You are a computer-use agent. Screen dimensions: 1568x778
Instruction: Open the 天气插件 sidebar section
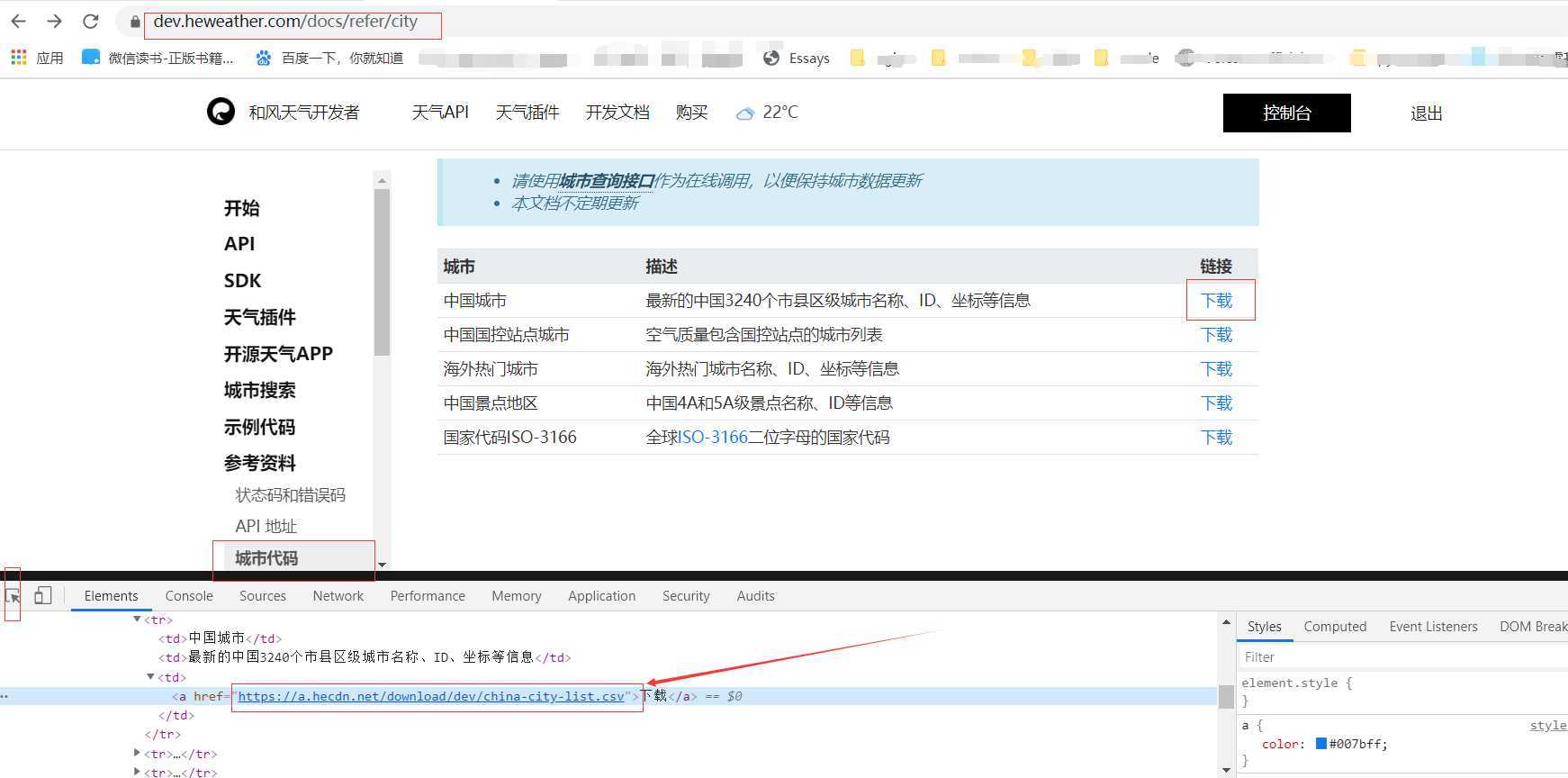click(x=260, y=317)
